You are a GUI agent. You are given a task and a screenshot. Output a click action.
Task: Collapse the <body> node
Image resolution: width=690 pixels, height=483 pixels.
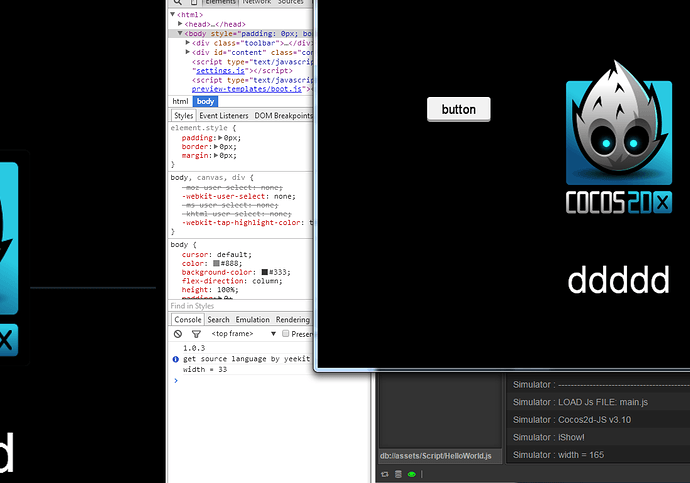pos(180,33)
